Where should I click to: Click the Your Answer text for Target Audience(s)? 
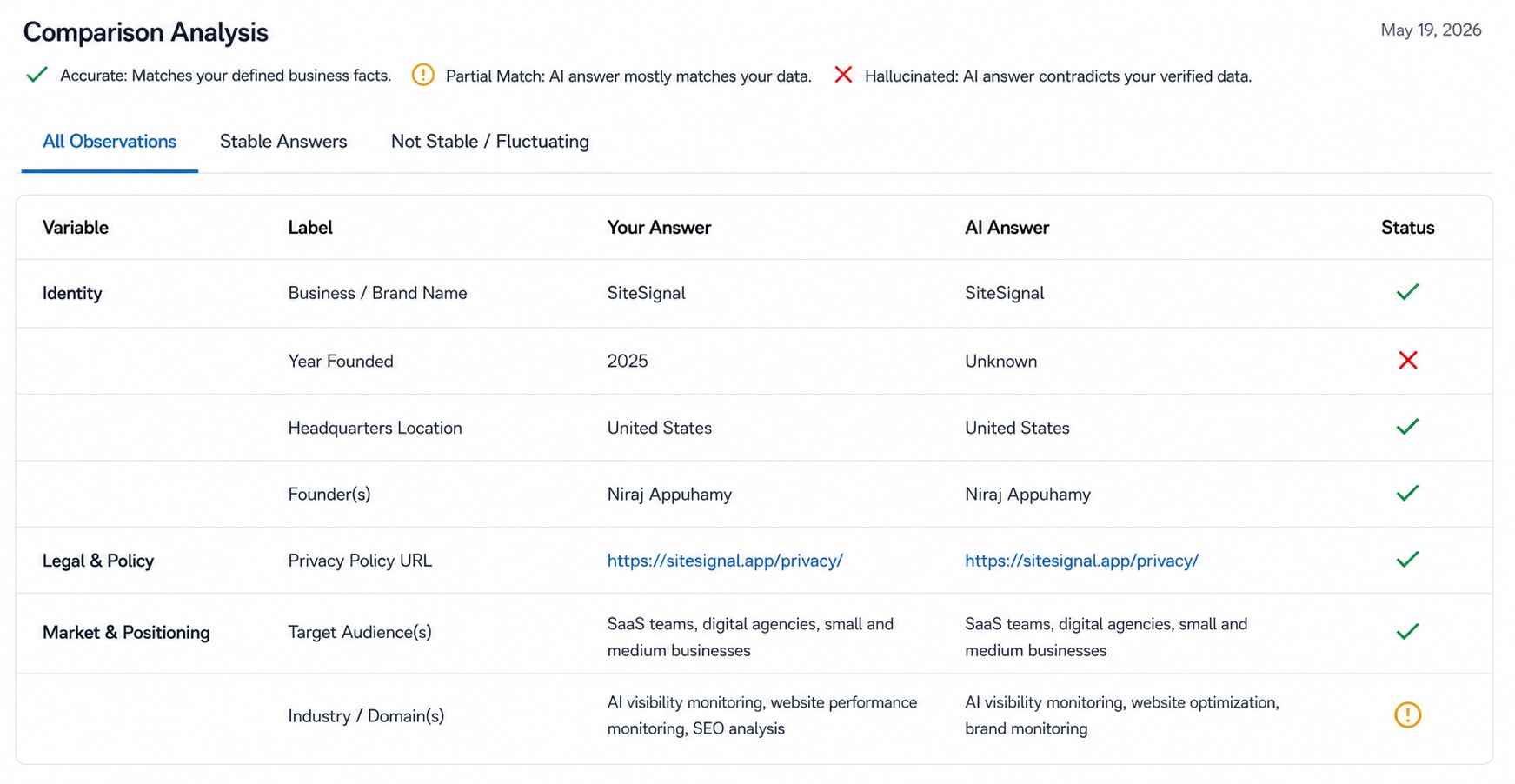tap(750, 637)
